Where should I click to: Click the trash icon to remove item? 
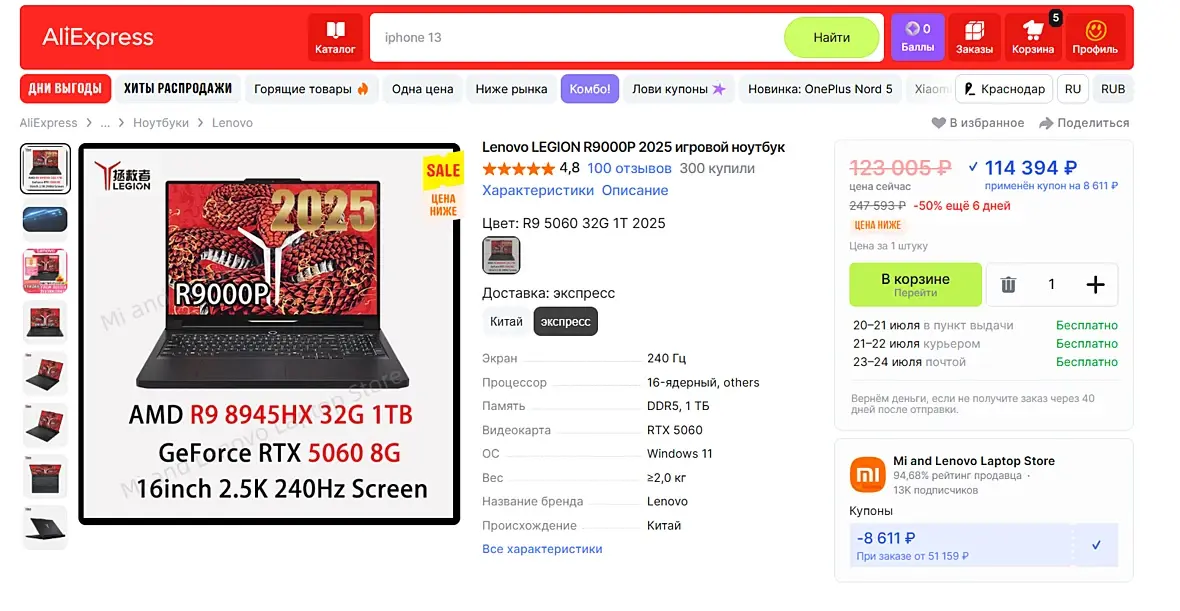pyautogui.click(x=1008, y=284)
